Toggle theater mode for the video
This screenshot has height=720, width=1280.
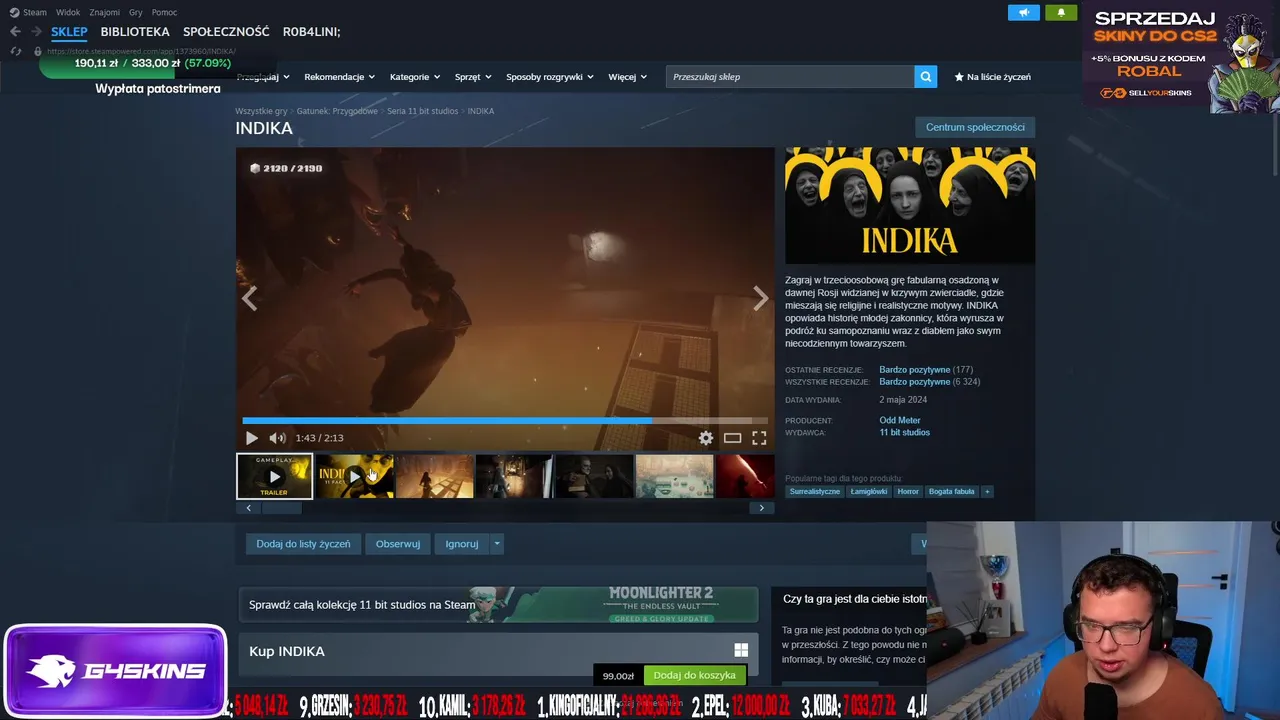click(x=732, y=438)
